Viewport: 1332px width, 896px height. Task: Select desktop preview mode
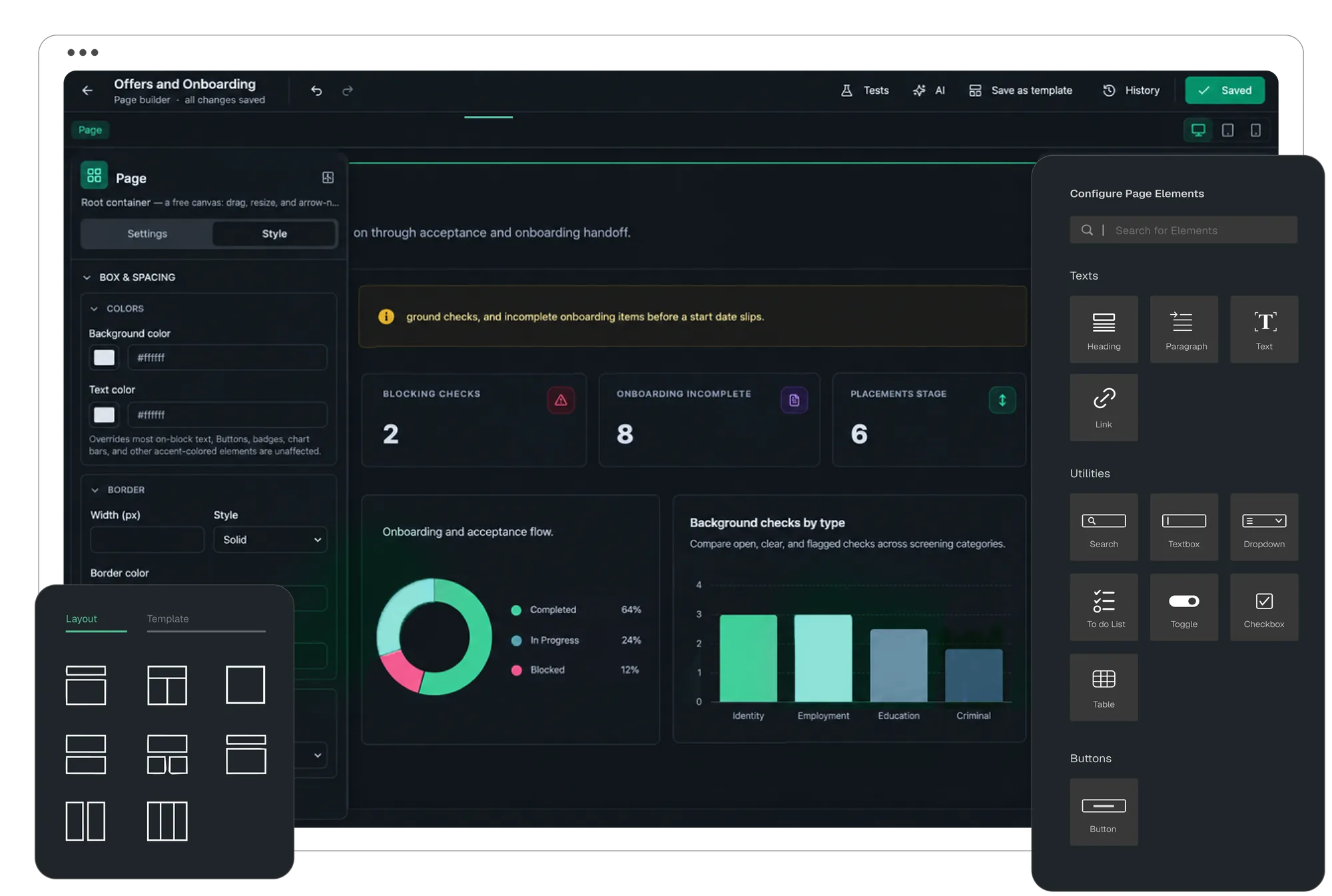click(x=1198, y=130)
